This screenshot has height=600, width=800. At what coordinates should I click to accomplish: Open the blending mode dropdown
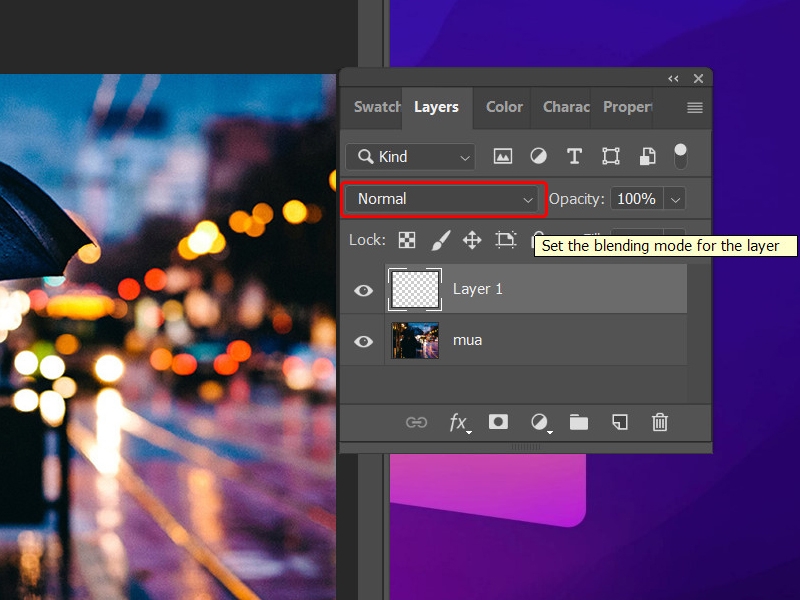click(443, 199)
